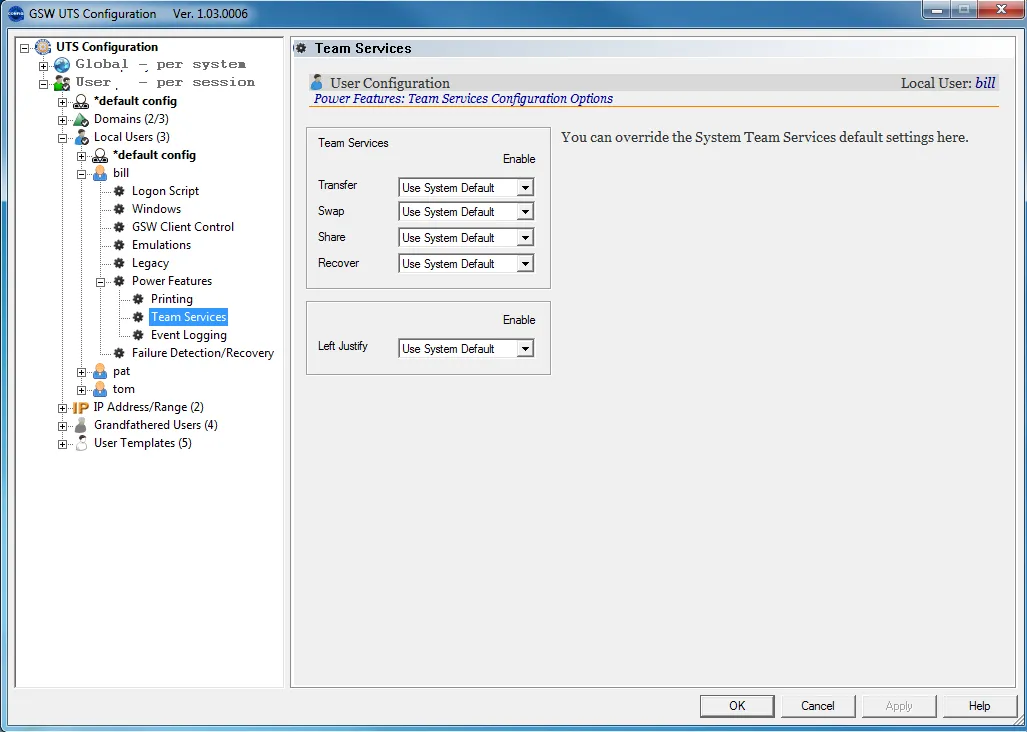
Task: Click the Team Services gear icon in tree
Action: coord(138,318)
